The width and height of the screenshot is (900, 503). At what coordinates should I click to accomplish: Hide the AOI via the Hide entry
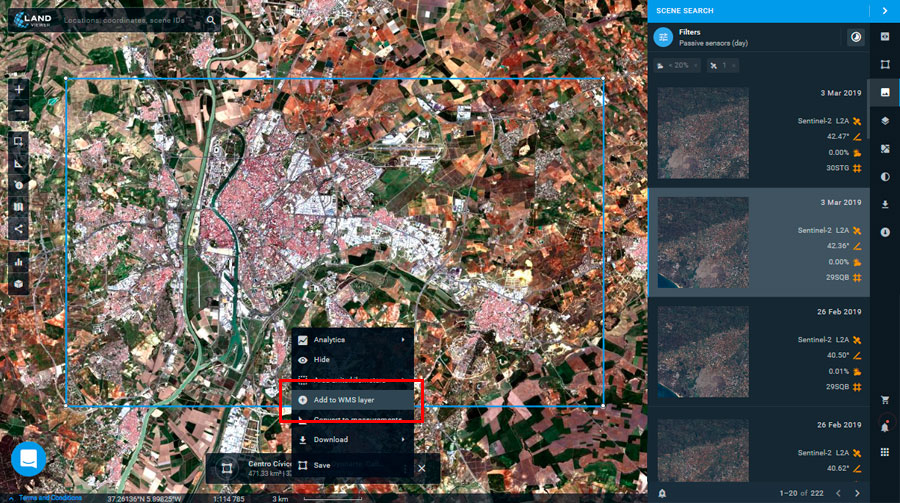(x=352, y=359)
